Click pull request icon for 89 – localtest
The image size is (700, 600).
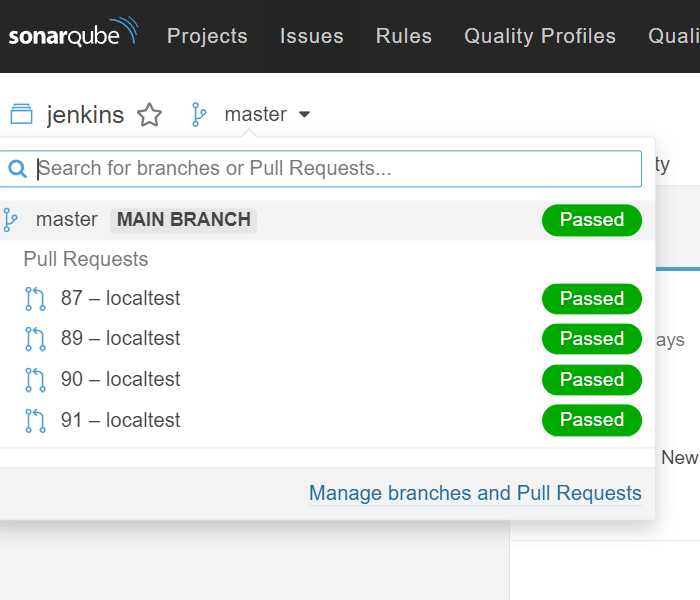pos(35,339)
